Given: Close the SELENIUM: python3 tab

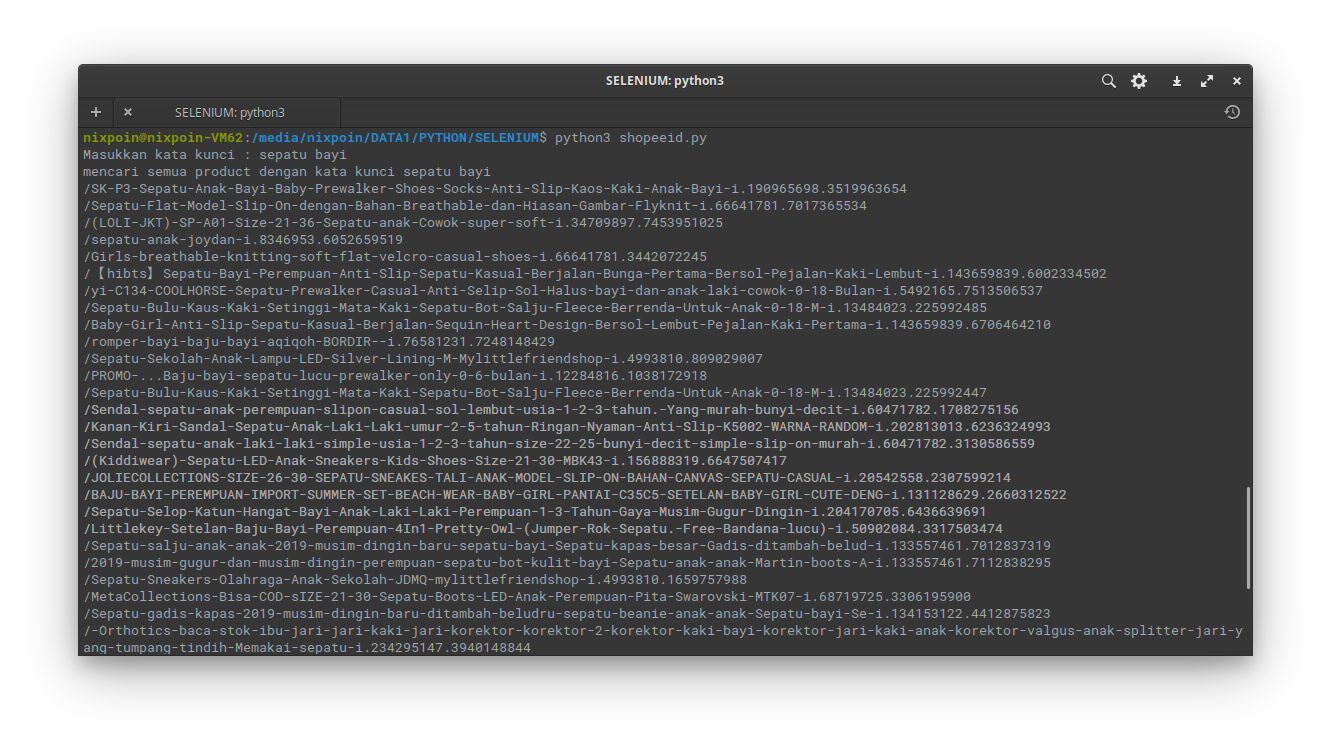Looking at the screenshot, I should (128, 112).
